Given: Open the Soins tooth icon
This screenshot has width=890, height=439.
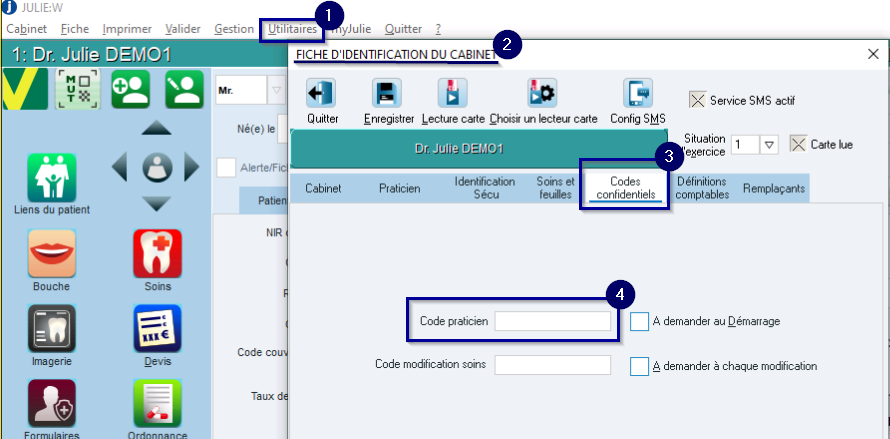Looking at the screenshot, I should coord(157,253).
